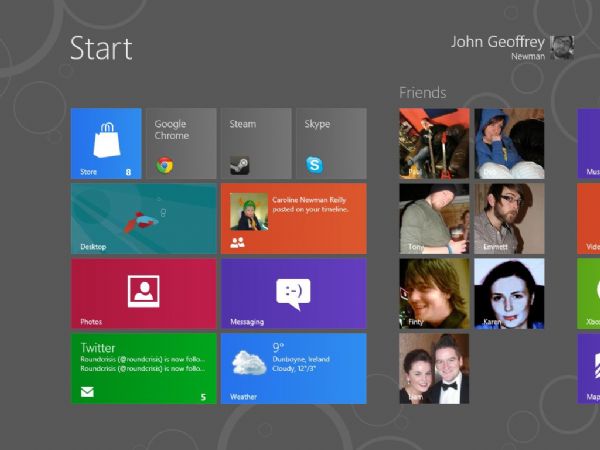Open the People tile with Caroline's post

293,218
